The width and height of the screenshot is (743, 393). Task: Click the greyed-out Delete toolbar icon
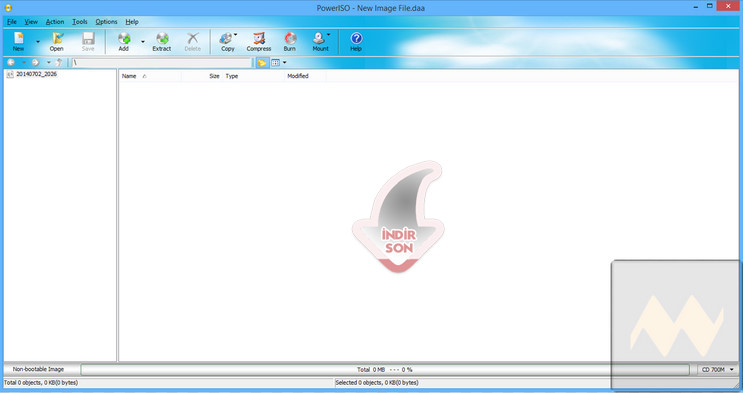tap(192, 42)
